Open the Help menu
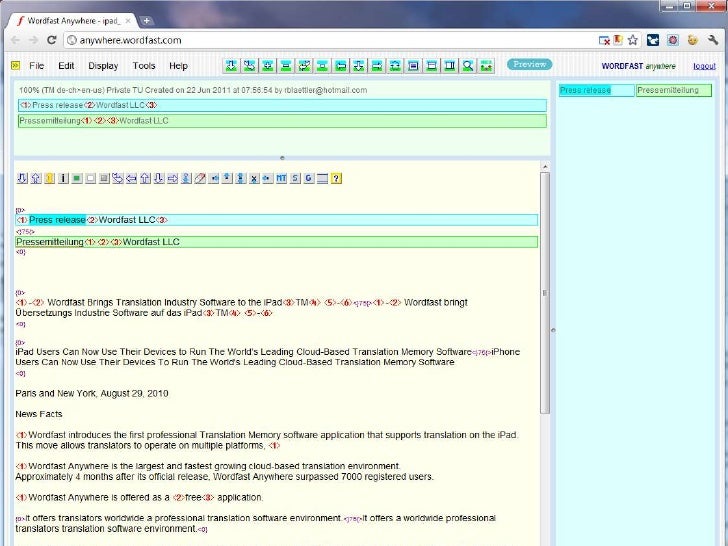The image size is (728, 546). (x=178, y=66)
